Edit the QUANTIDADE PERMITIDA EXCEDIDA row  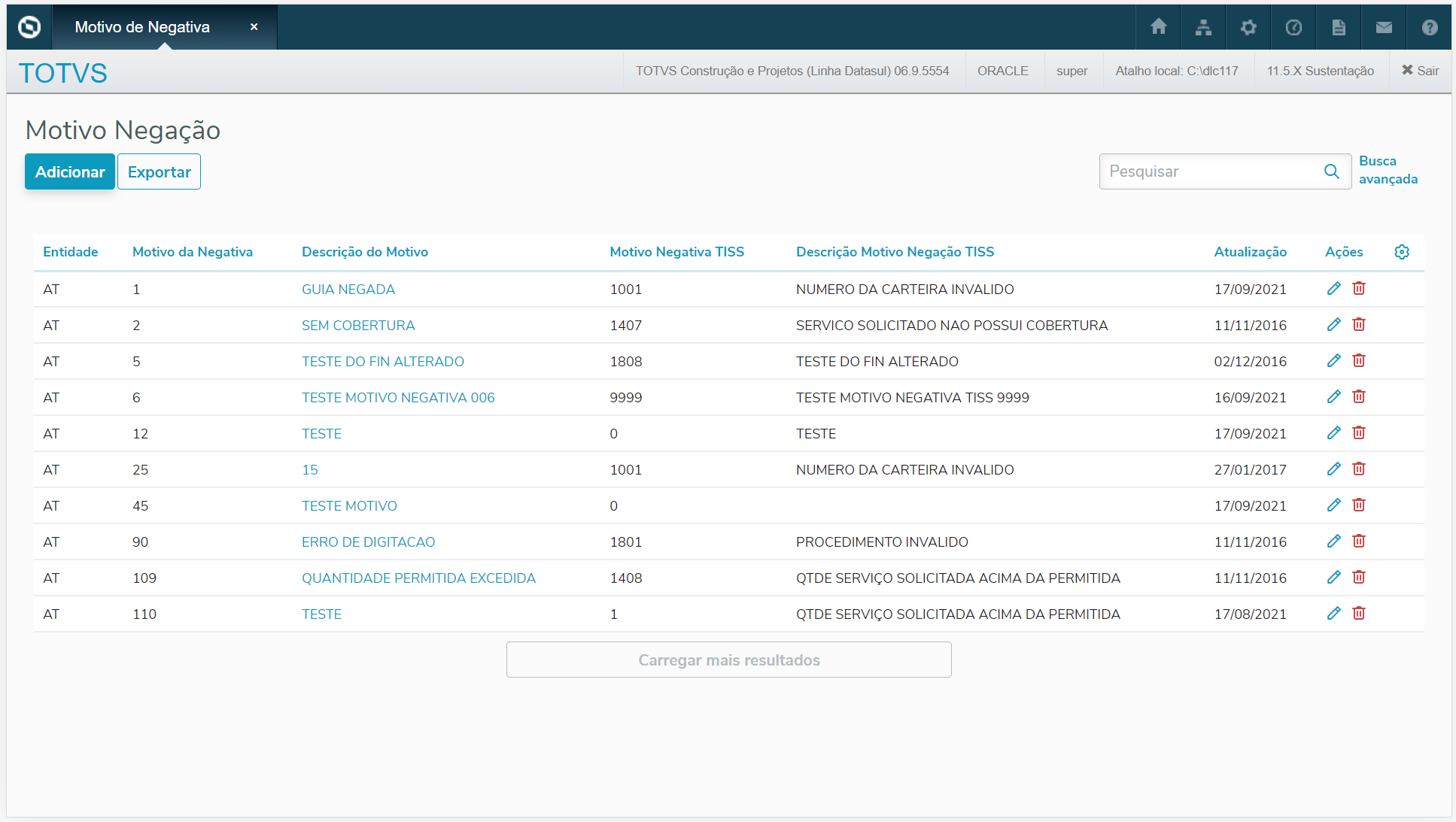tap(1333, 578)
